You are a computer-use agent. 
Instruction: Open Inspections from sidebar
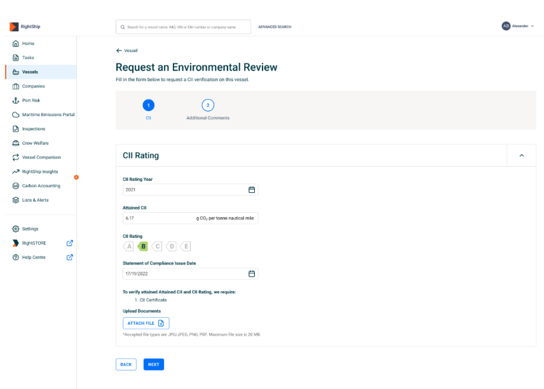(41, 129)
